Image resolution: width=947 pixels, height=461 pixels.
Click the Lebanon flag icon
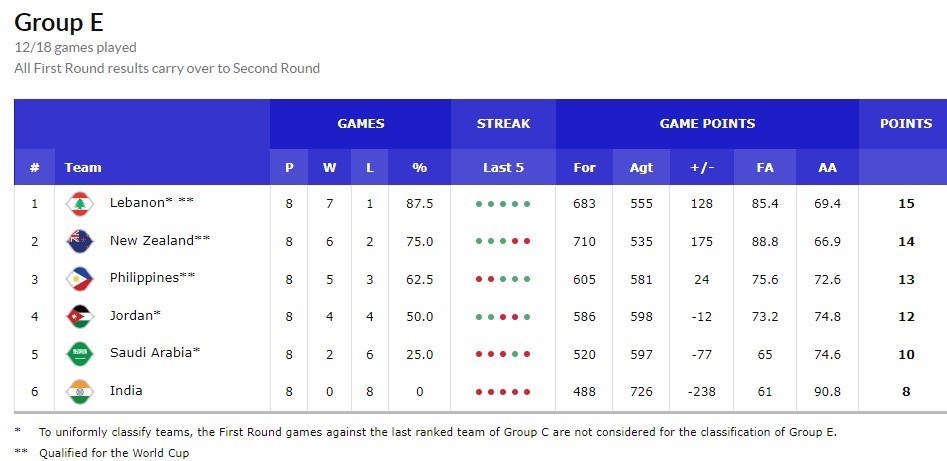pyautogui.click(x=79, y=204)
